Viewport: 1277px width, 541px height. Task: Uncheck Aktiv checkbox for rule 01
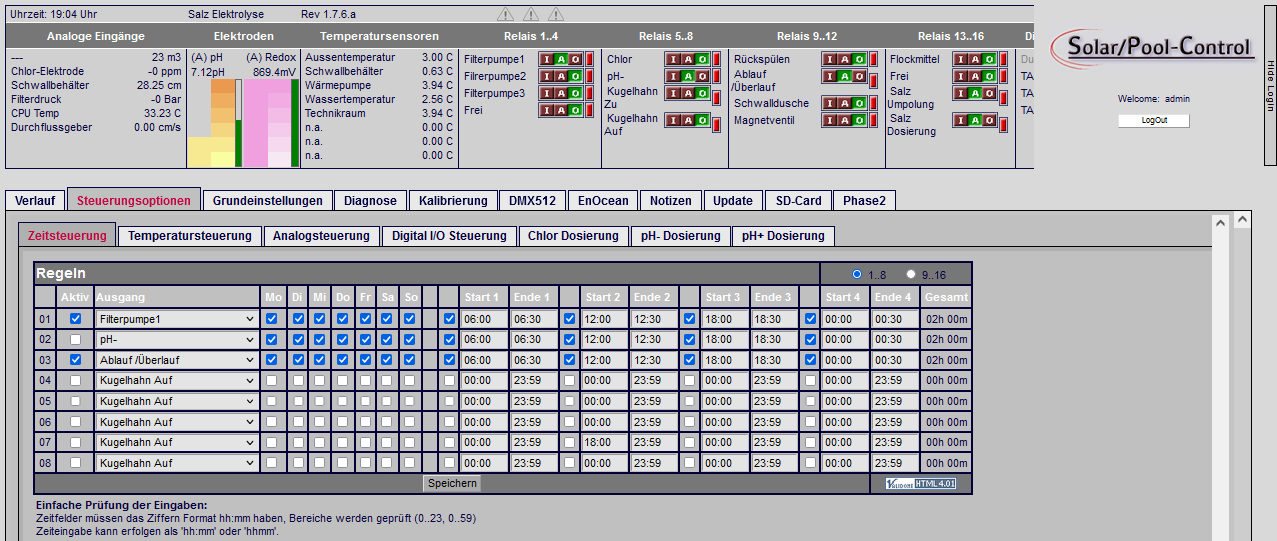pos(75,318)
